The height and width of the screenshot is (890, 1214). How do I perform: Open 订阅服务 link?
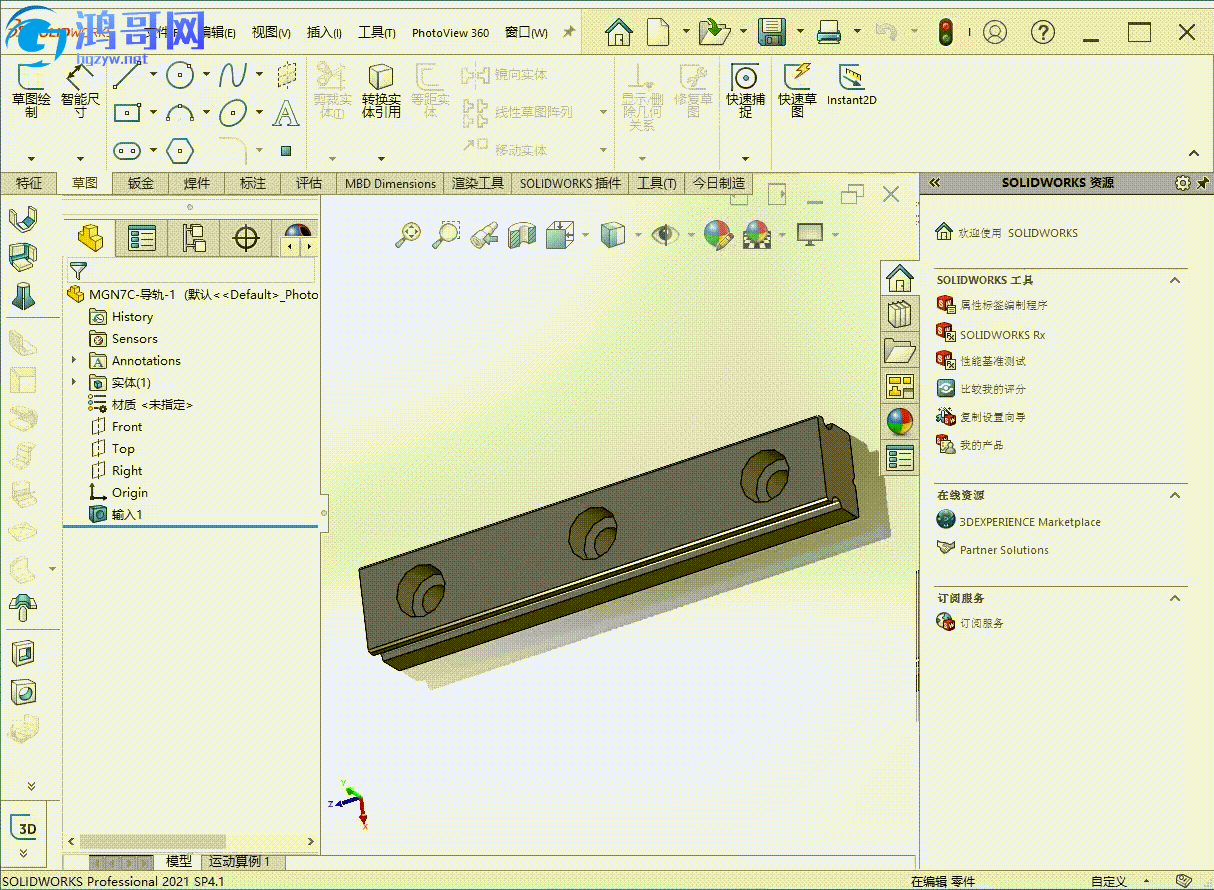tap(981, 623)
